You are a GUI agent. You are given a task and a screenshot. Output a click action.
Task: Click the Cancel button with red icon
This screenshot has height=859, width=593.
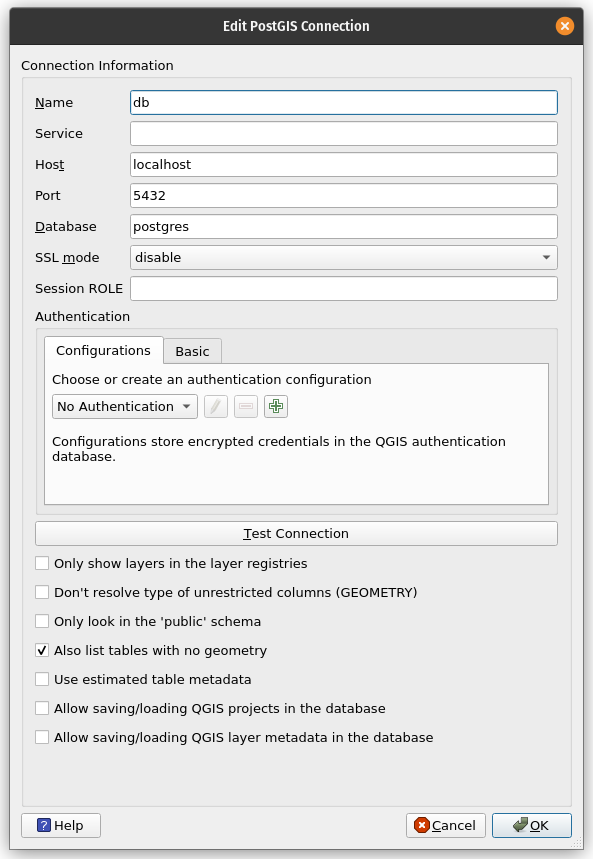[x=446, y=825]
